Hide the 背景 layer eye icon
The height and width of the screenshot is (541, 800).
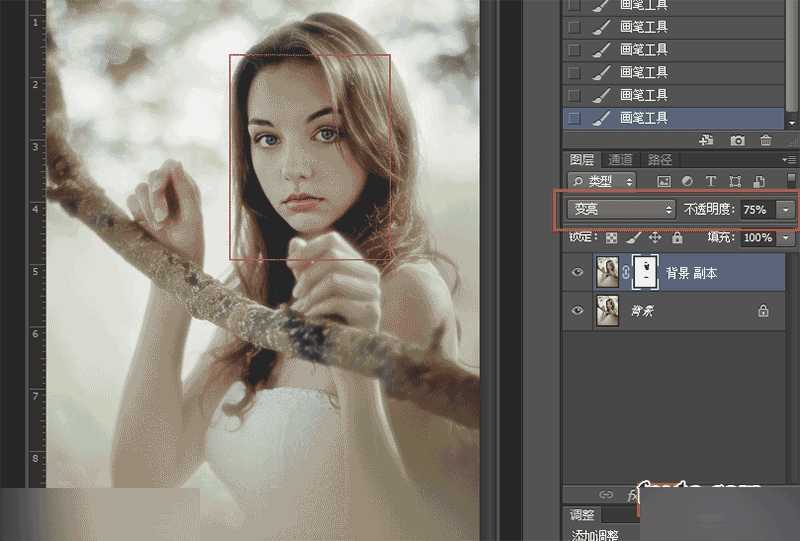tap(577, 310)
